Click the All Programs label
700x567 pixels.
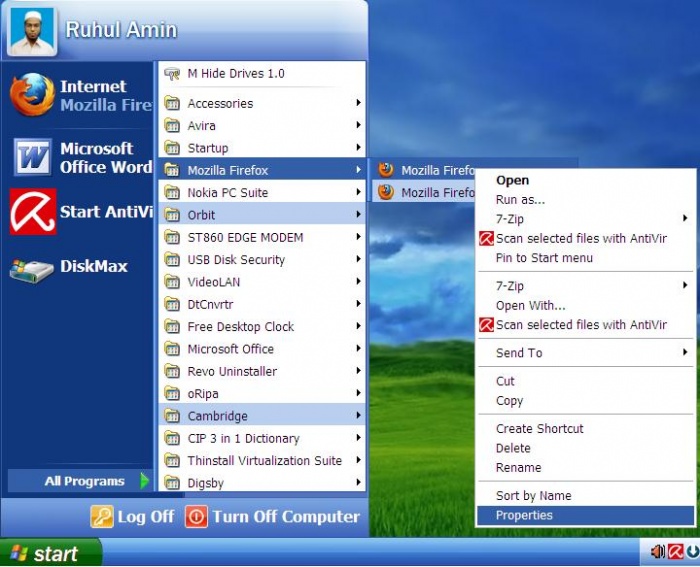[x=84, y=481]
